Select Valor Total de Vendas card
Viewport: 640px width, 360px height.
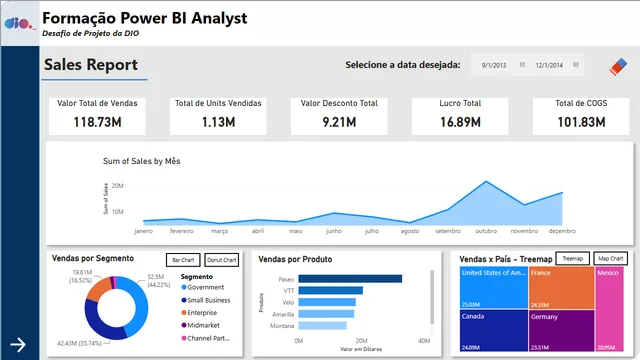(x=97, y=116)
